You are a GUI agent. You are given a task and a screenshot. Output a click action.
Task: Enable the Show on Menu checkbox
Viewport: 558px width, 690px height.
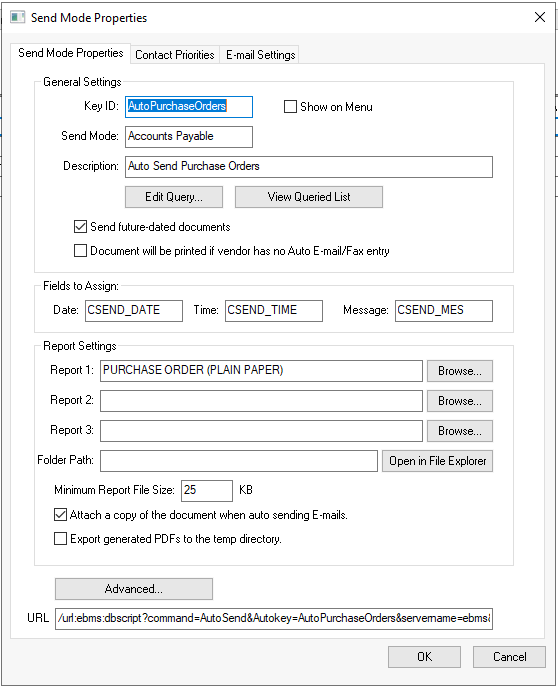(290, 107)
